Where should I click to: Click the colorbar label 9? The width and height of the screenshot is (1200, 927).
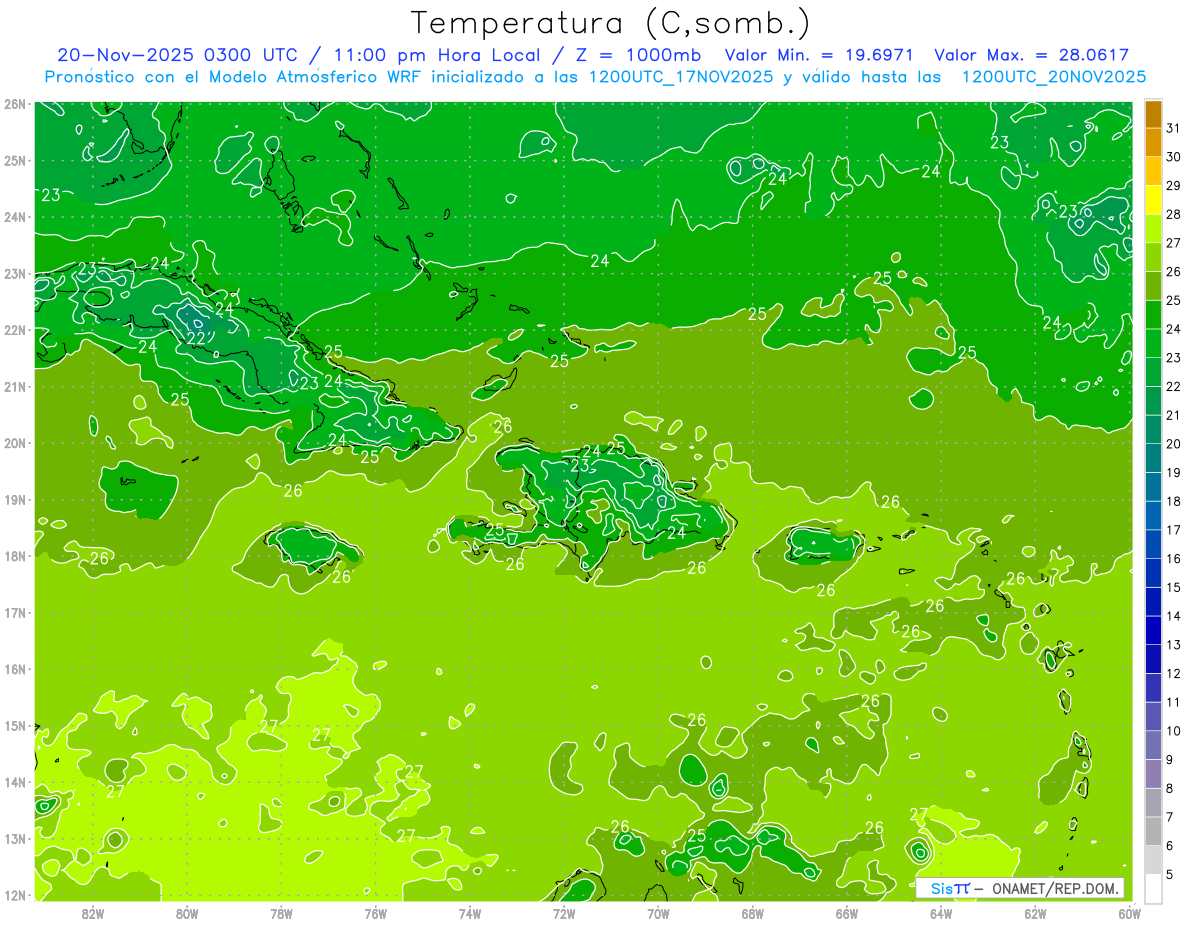1170,760
